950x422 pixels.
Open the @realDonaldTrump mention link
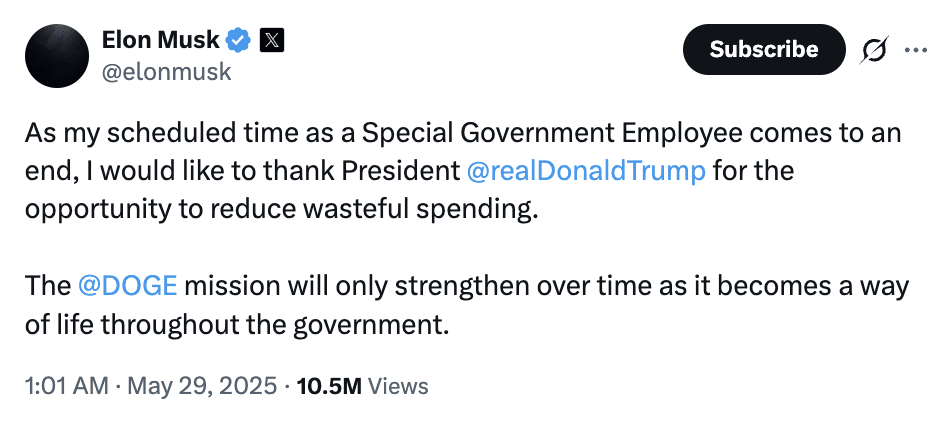[586, 170]
